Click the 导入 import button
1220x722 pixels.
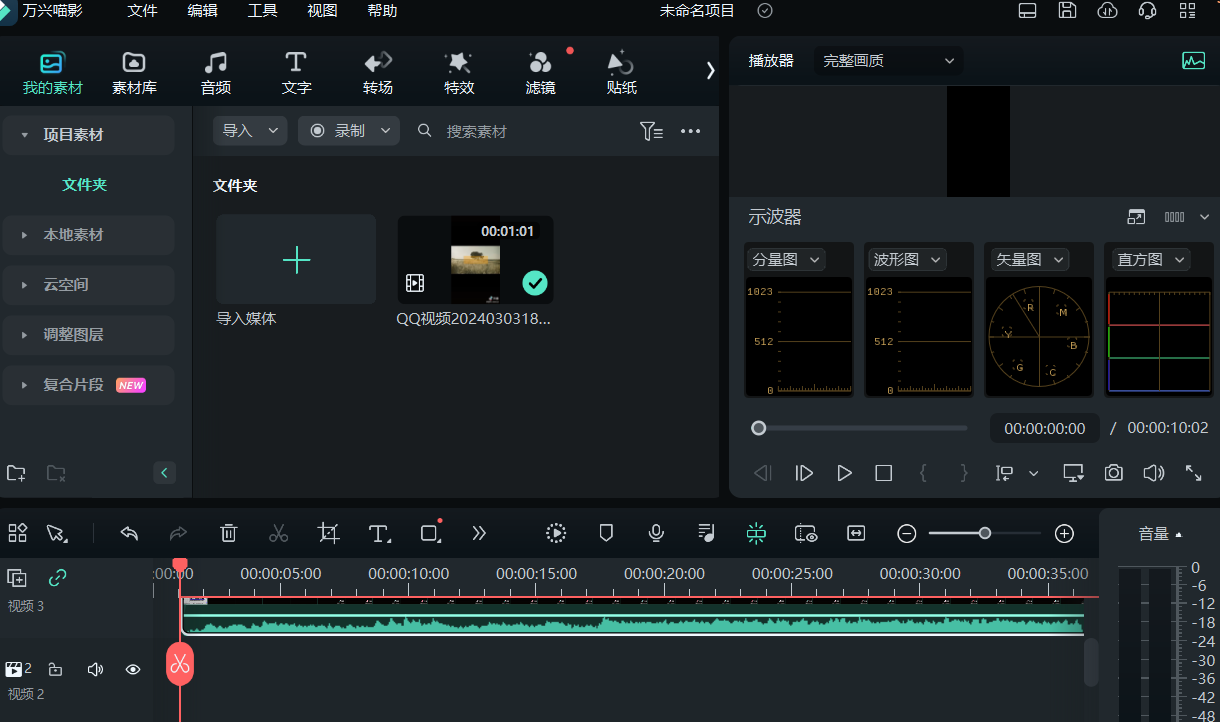(239, 131)
